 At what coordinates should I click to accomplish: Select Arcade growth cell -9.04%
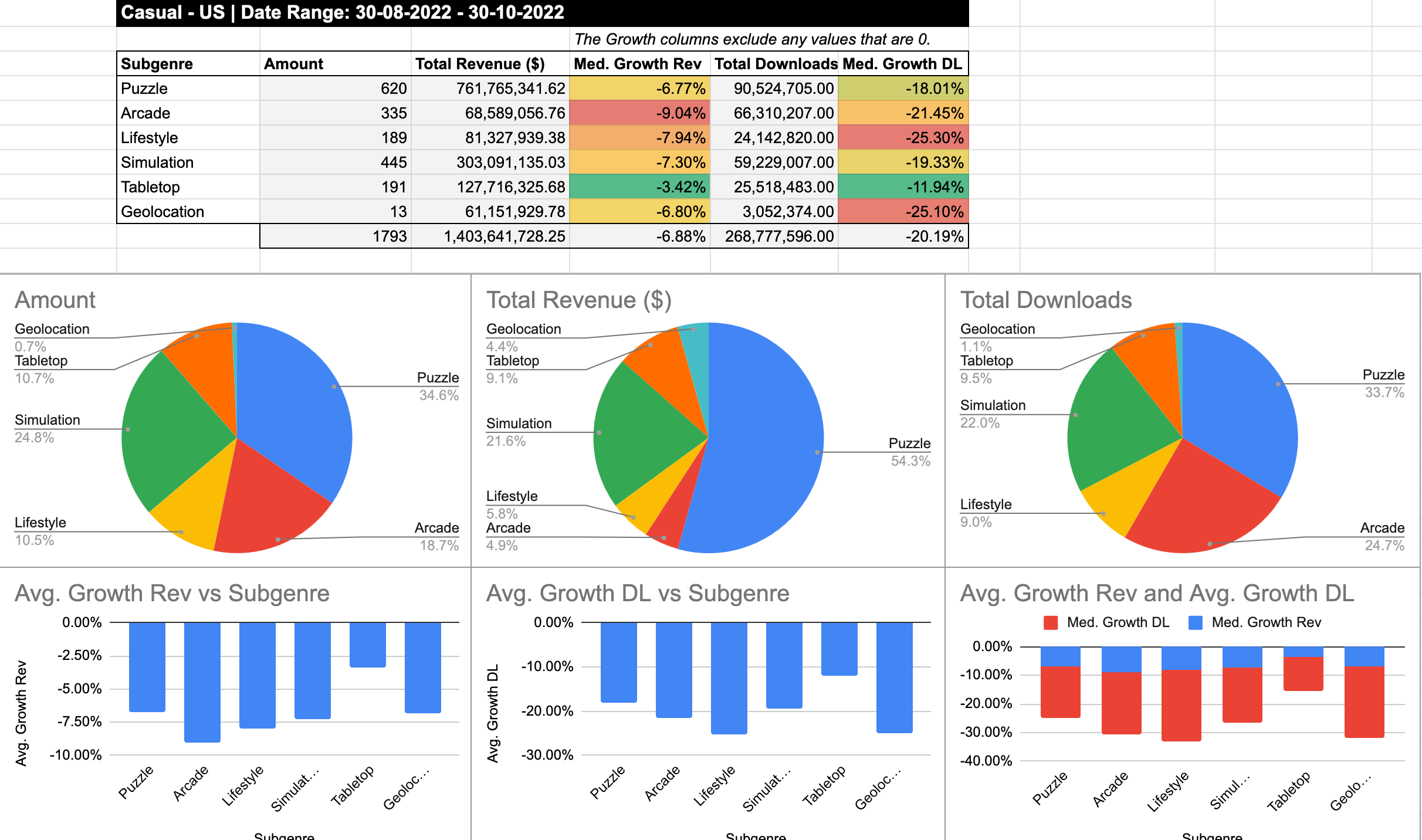tap(640, 113)
